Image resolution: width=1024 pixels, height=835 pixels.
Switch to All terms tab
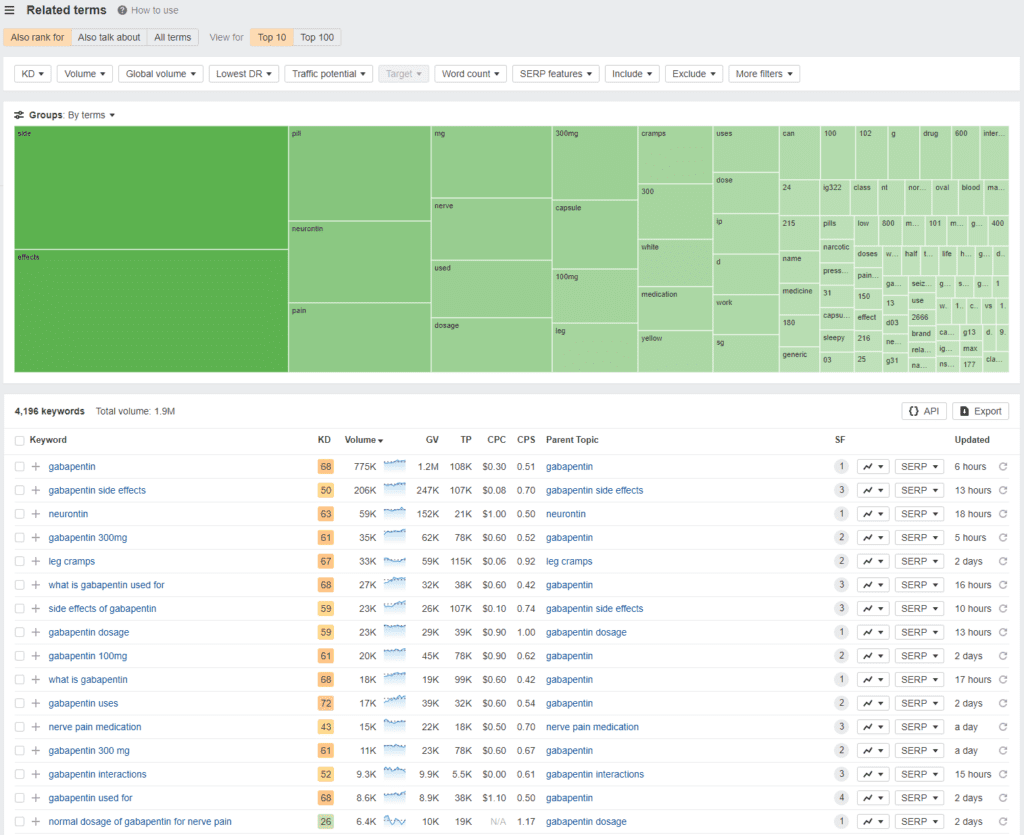click(x=172, y=37)
